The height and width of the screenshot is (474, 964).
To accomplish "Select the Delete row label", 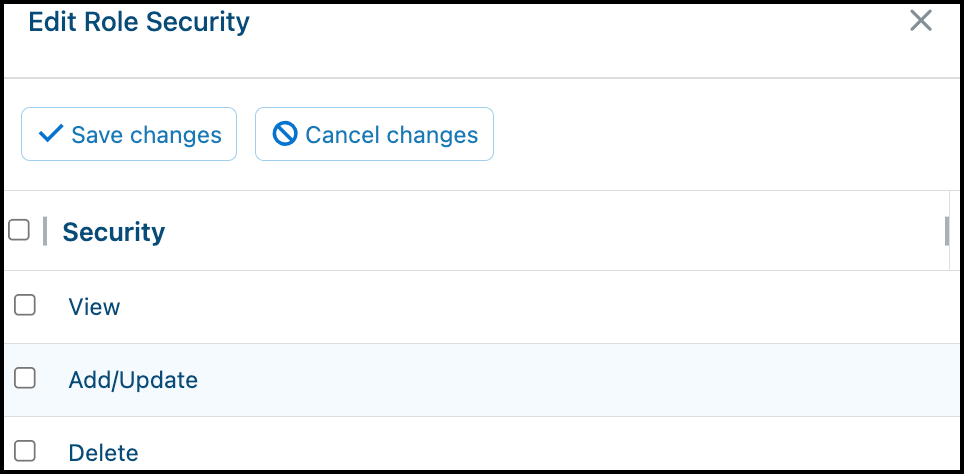I will pos(103,453).
